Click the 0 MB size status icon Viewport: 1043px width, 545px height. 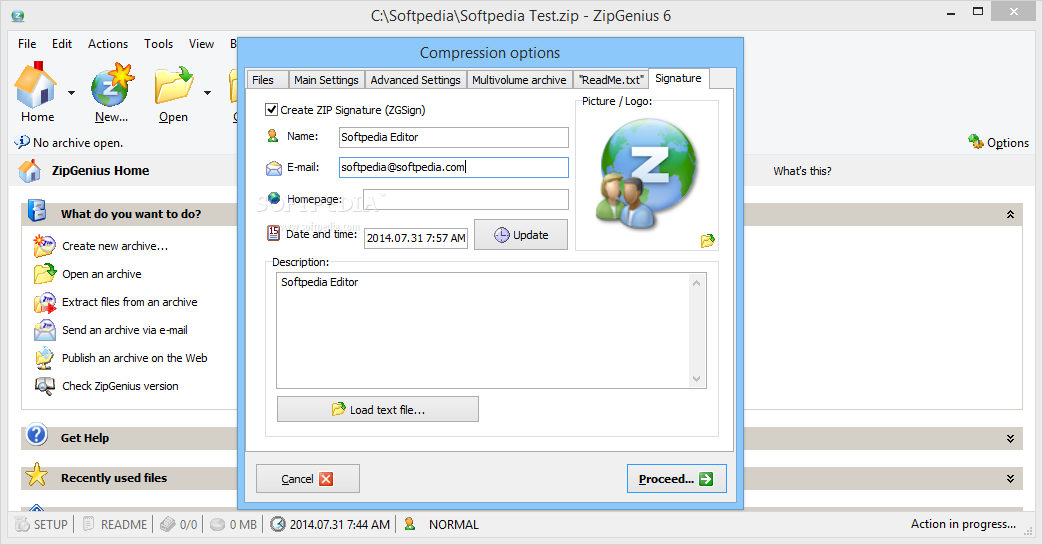pyautogui.click(x=217, y=524)
